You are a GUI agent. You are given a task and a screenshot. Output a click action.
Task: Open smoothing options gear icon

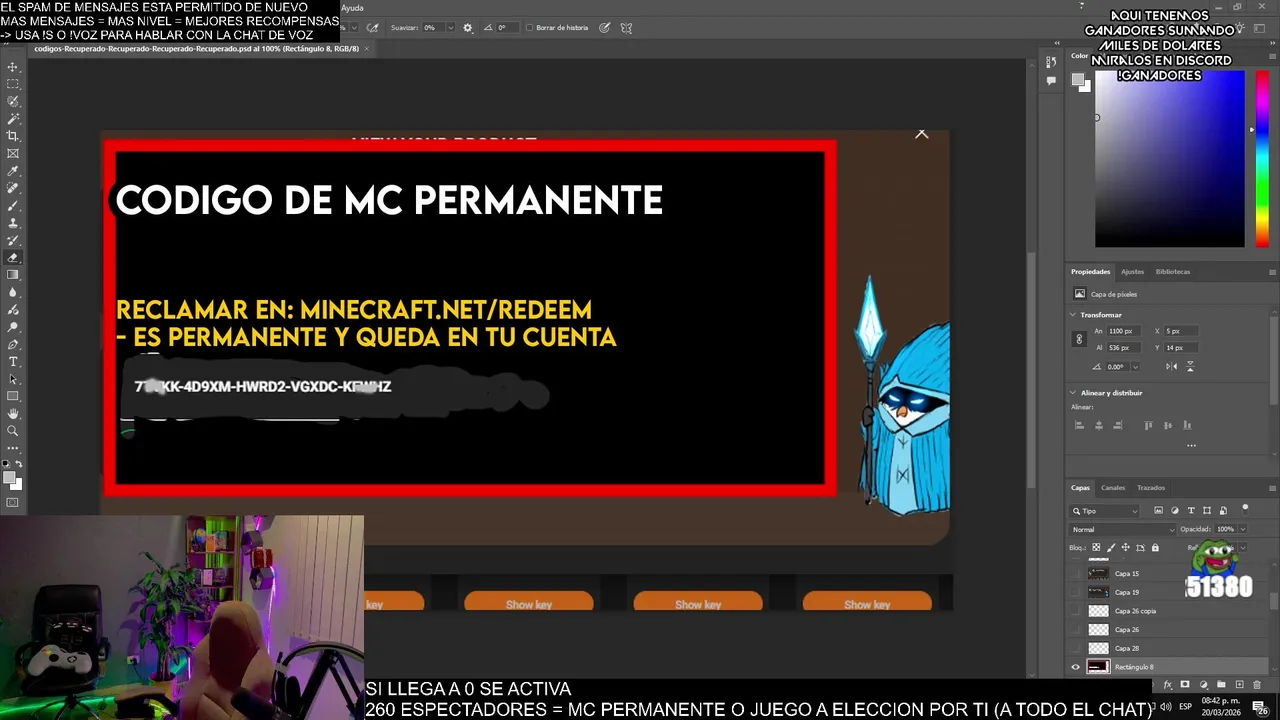point(467,28)
